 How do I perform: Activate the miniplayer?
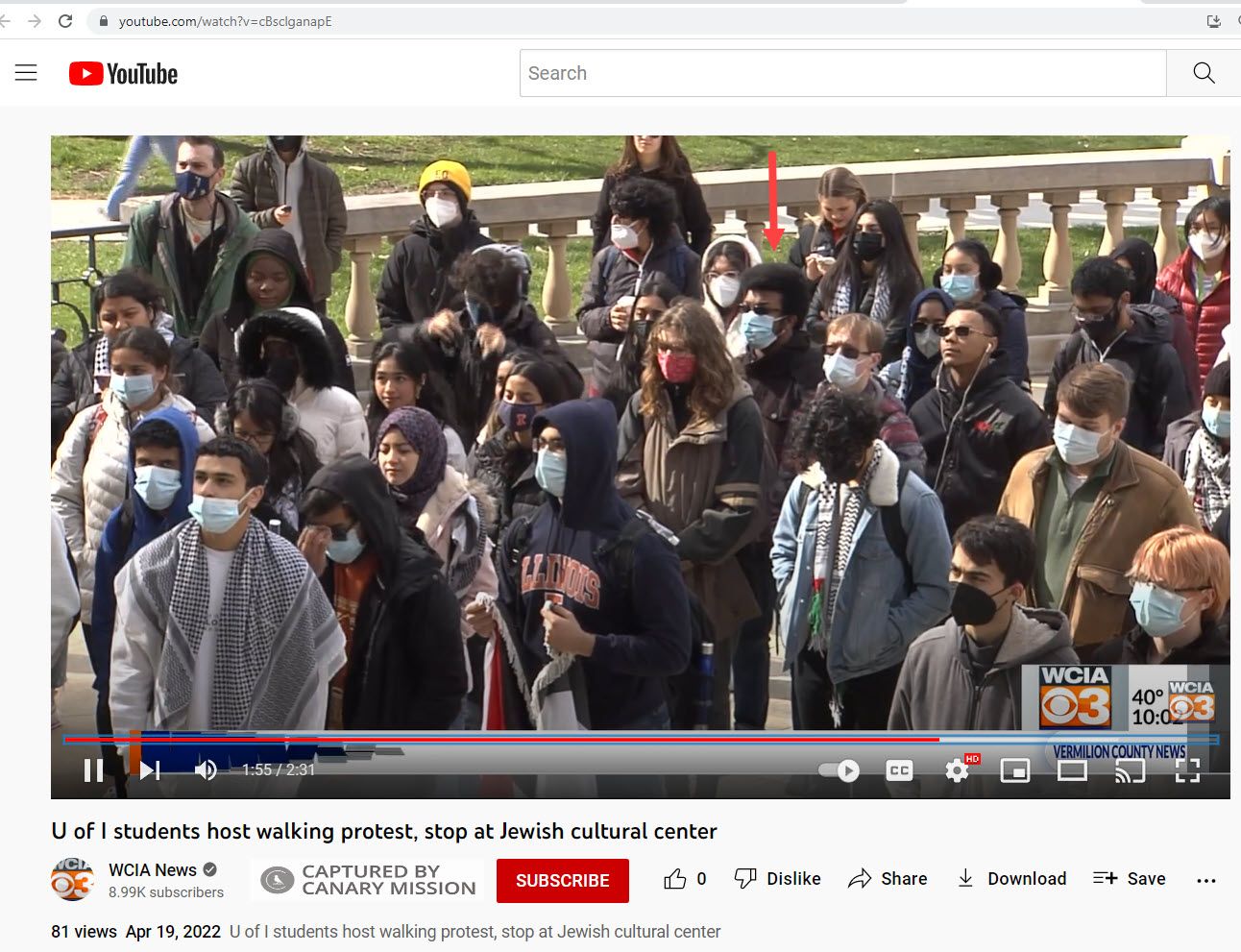tap(1014, 770)
